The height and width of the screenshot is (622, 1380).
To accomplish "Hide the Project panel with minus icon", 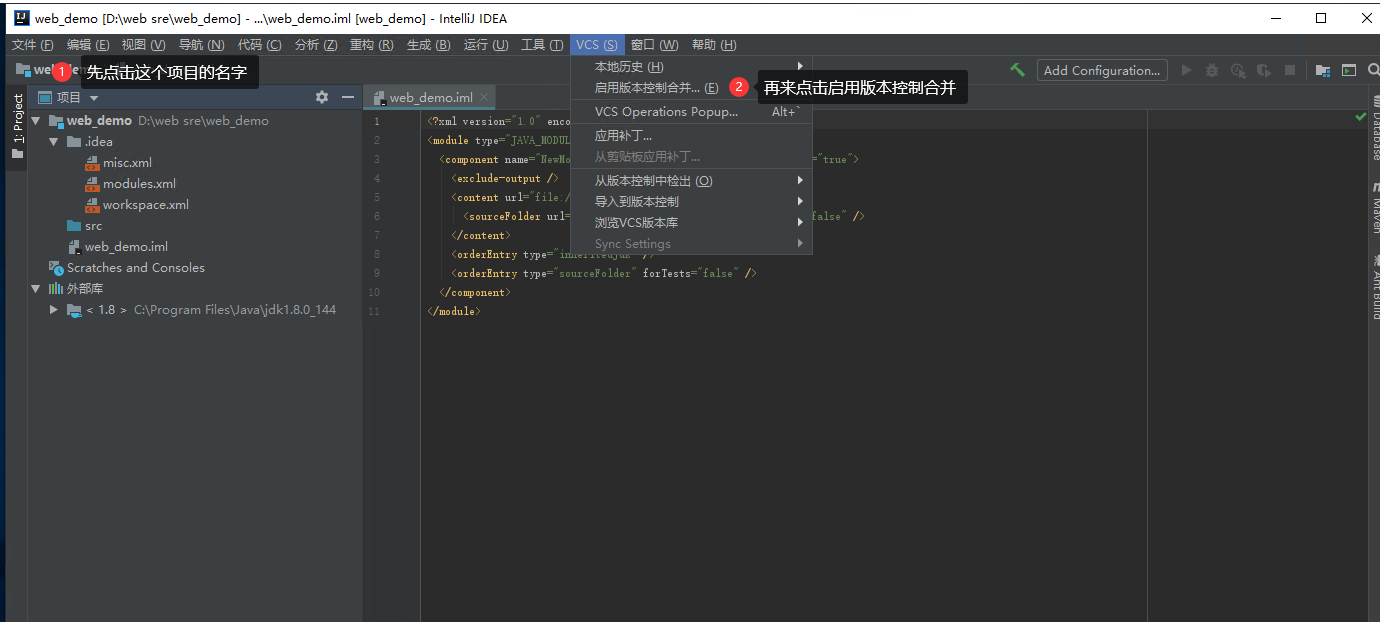I will [x=348, y=97].
